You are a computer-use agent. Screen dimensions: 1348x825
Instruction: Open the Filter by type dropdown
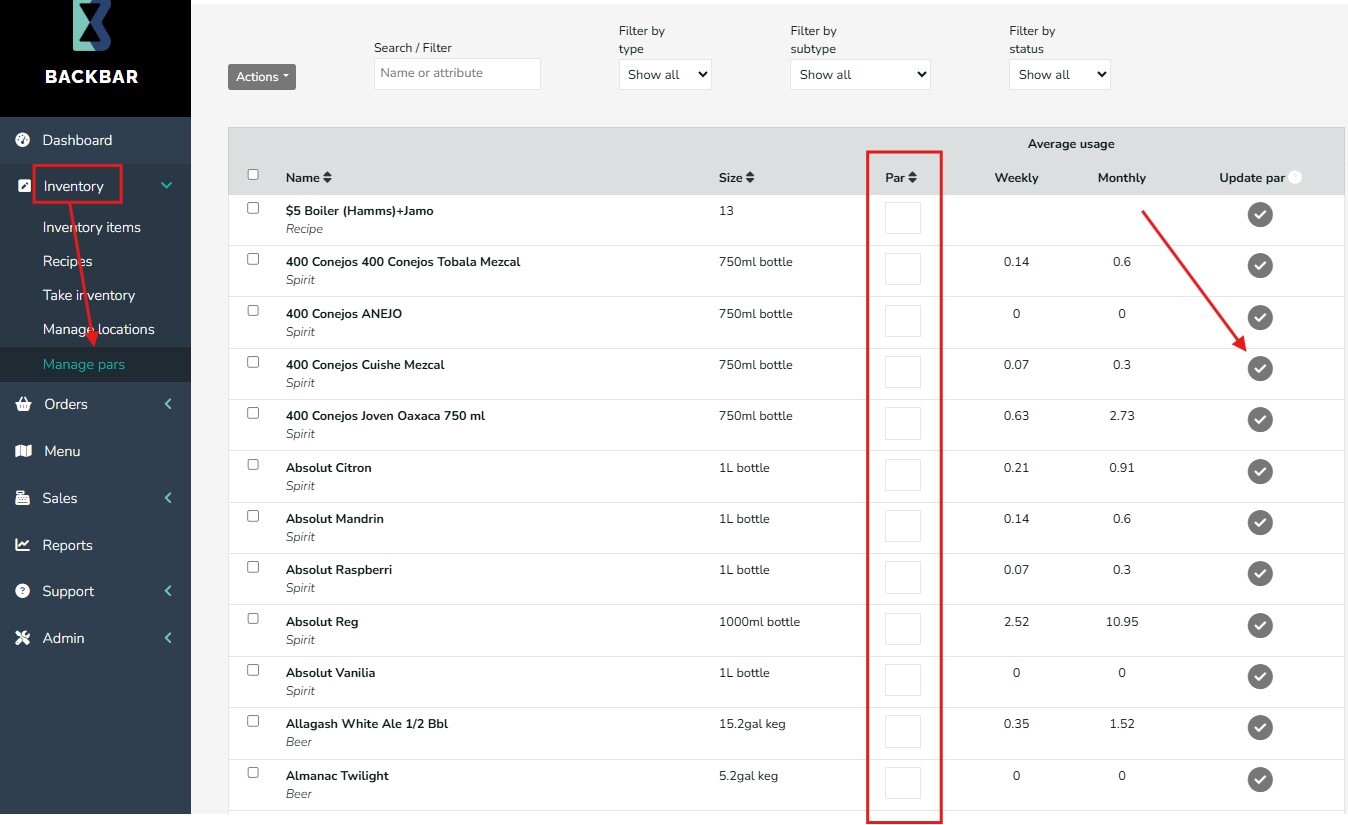(665, 74)
